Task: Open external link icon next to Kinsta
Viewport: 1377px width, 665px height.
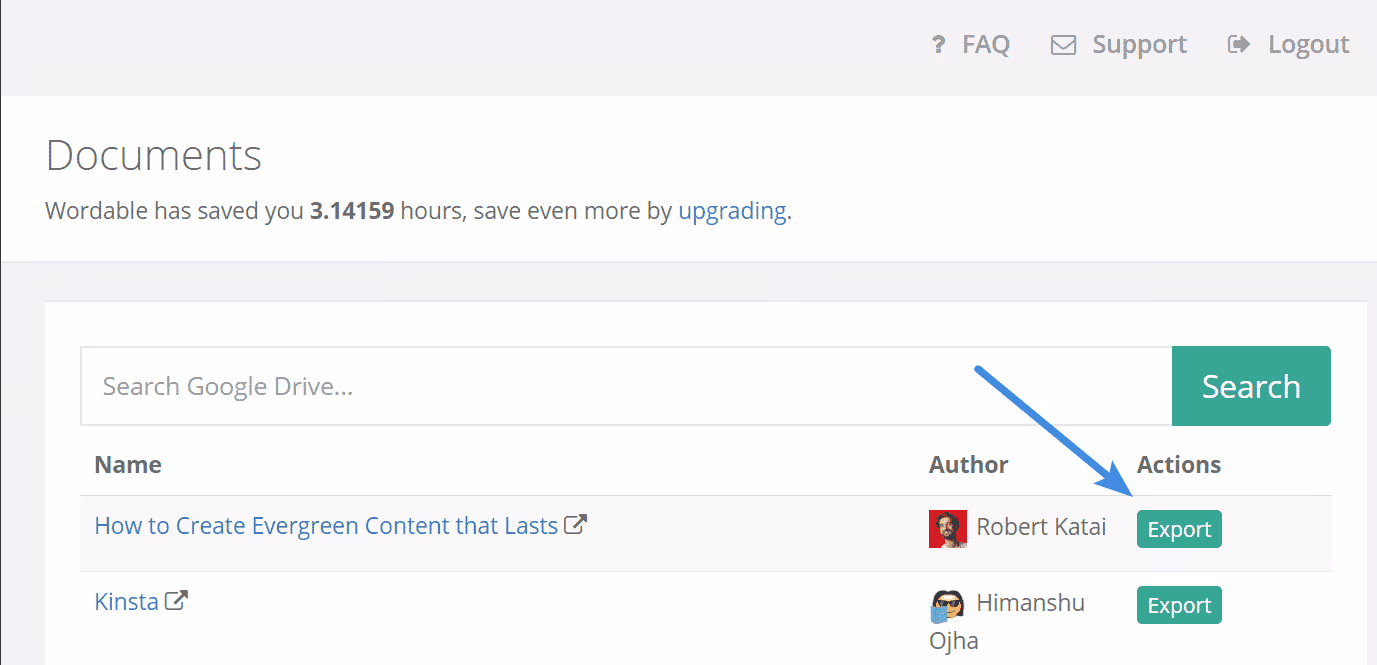Action: click(x=176, y=601)
